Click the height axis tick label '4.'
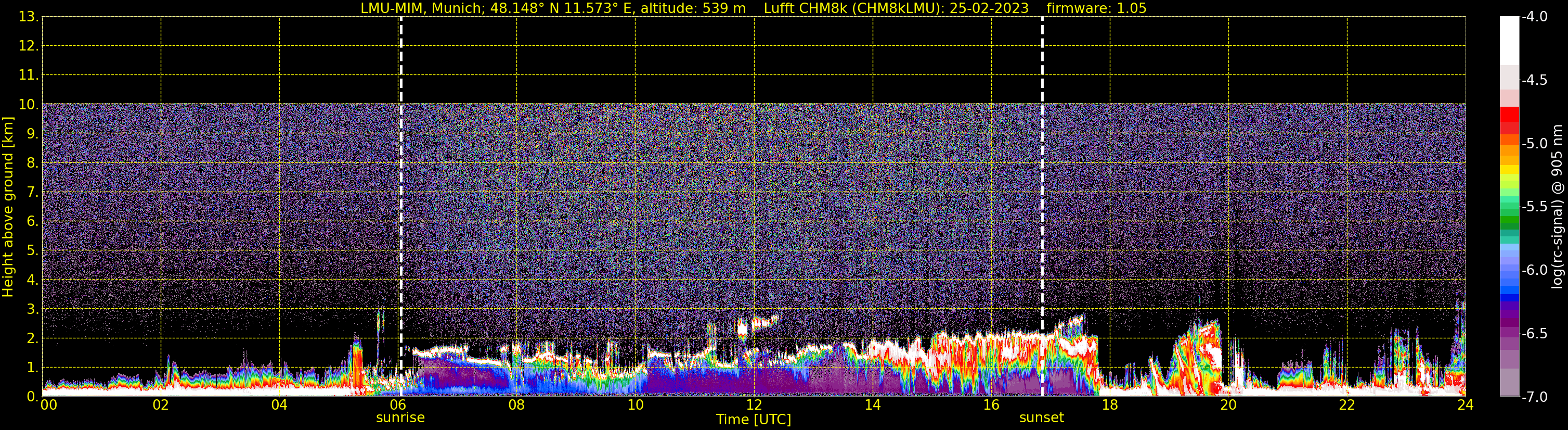 [x=32, y=280]
